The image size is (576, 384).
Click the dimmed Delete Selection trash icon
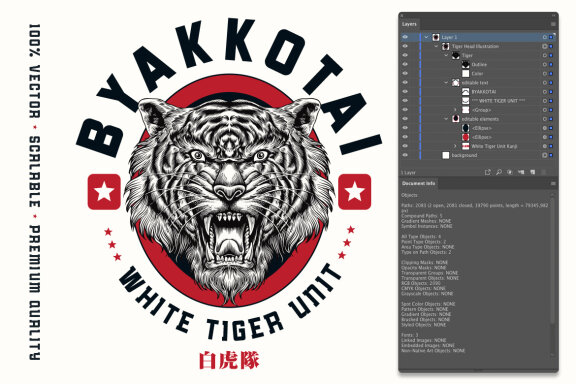(544, 172)
